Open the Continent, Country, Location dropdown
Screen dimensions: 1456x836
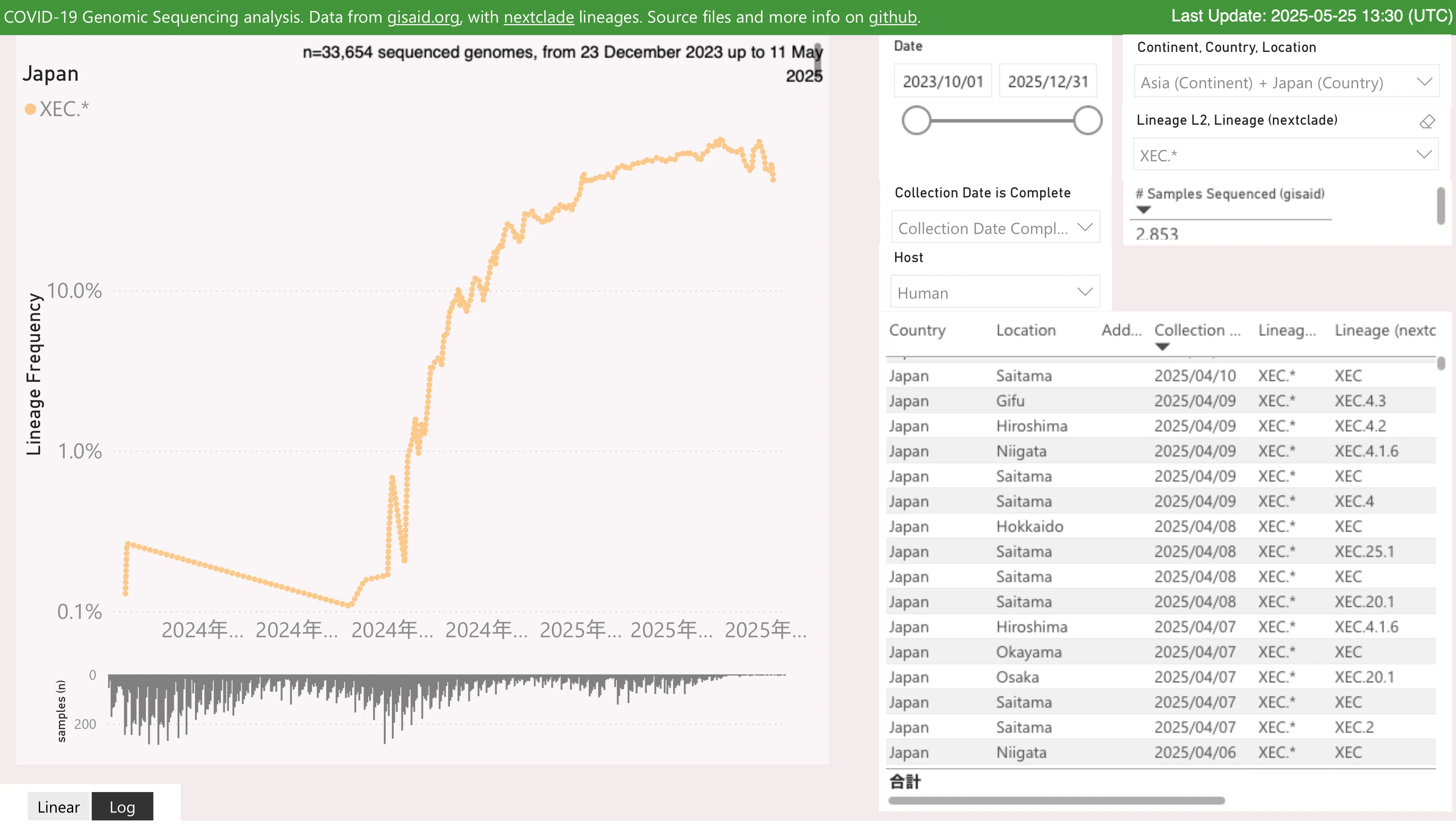point(1286,83)
